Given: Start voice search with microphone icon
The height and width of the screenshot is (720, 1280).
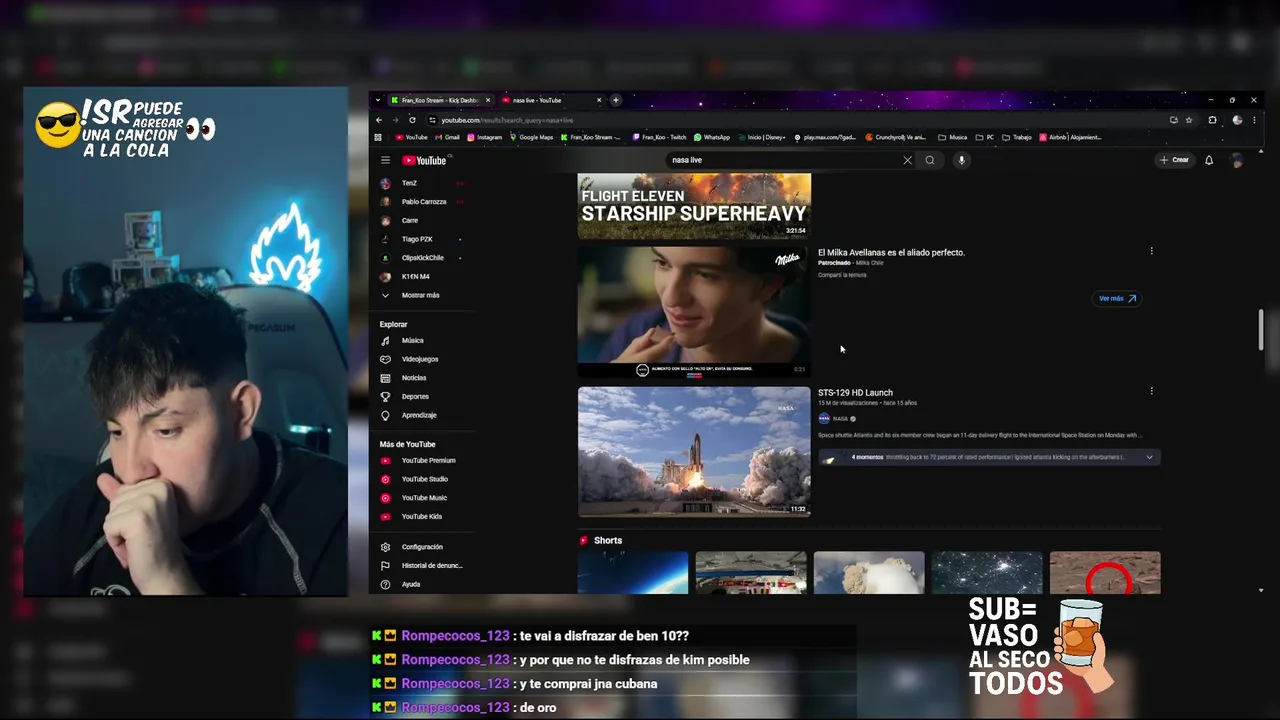Looking at the screenshot, I should click(x=961, y=160).
